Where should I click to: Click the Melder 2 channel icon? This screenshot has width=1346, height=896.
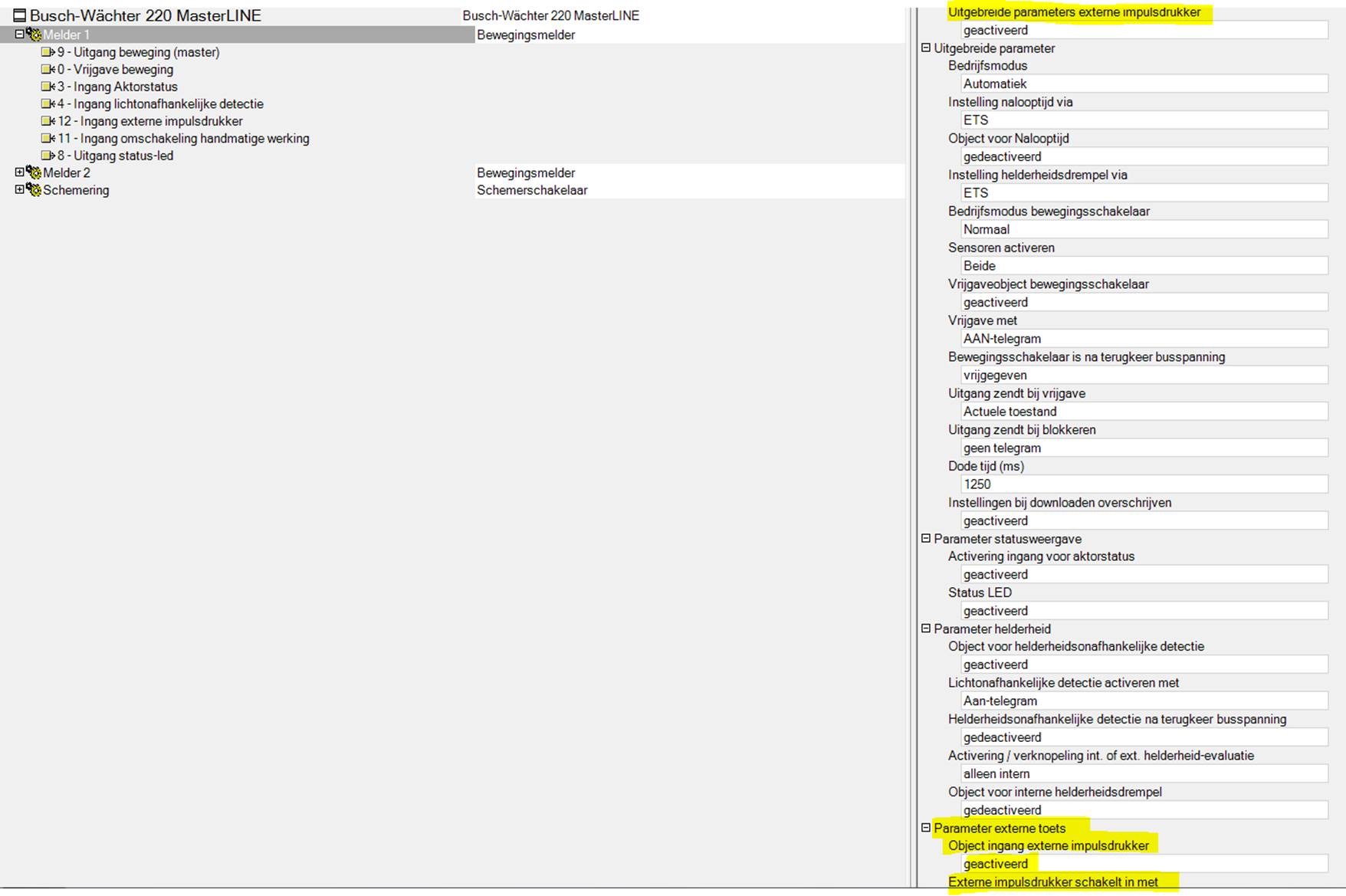coord(34,172)
